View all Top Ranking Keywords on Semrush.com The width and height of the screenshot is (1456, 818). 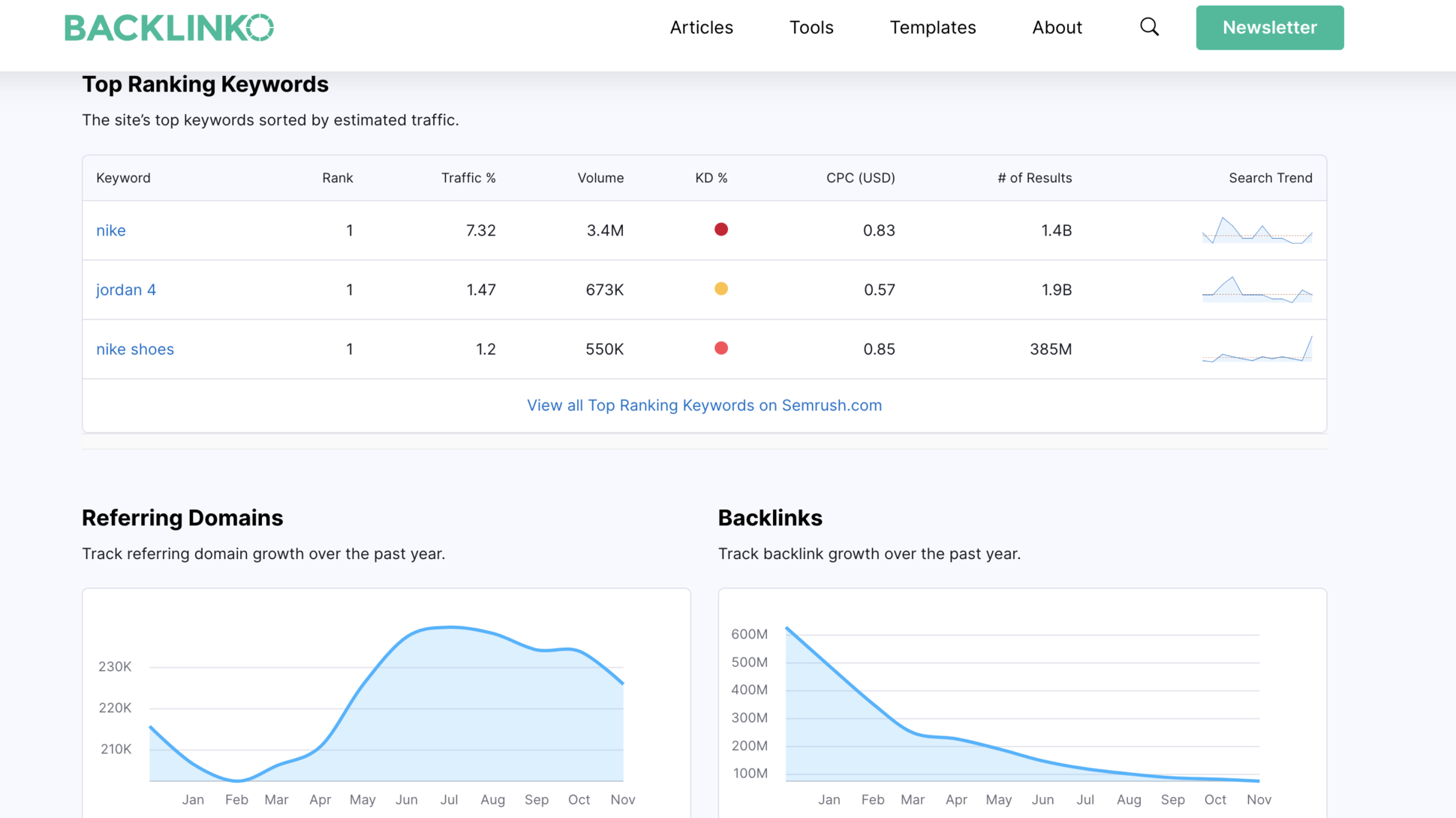coord(704,405)
